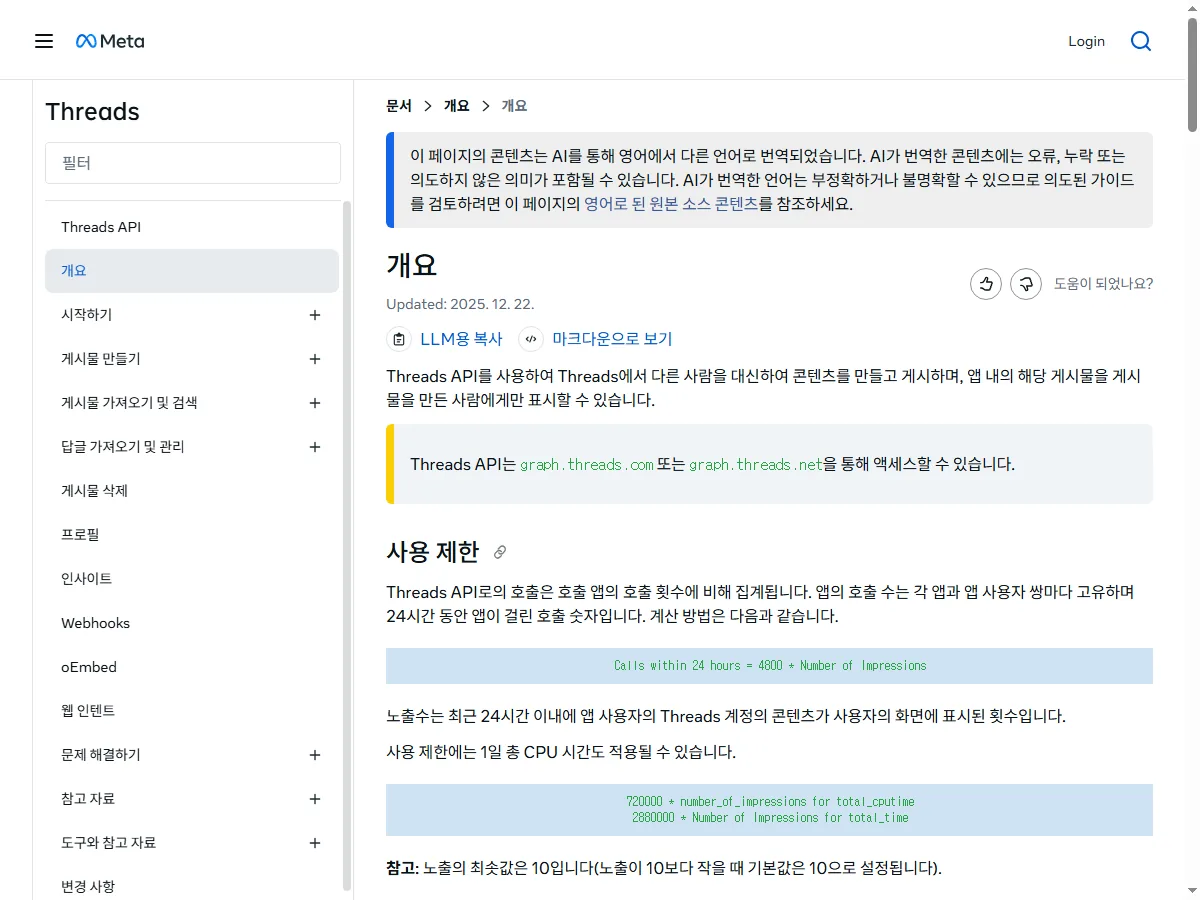This screenshot has width=1200, height=900.
Task: Click graph.threads.com code text
Action: click(586, 465)
